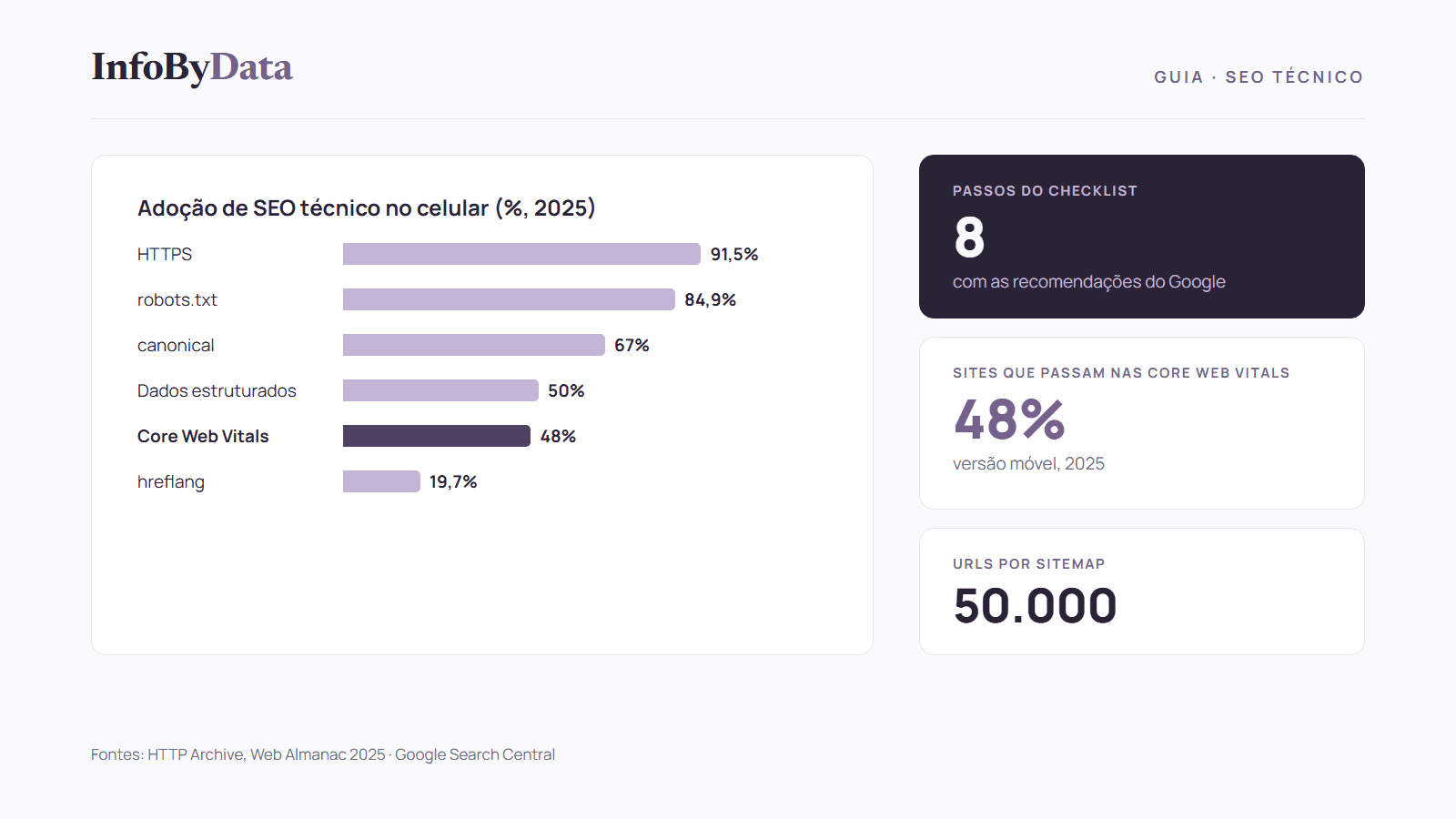The width and height of the screenshot is (1456, 819).
Task: Click the 50.000 URLs por sitemap figure
Action: point(1035,606)
